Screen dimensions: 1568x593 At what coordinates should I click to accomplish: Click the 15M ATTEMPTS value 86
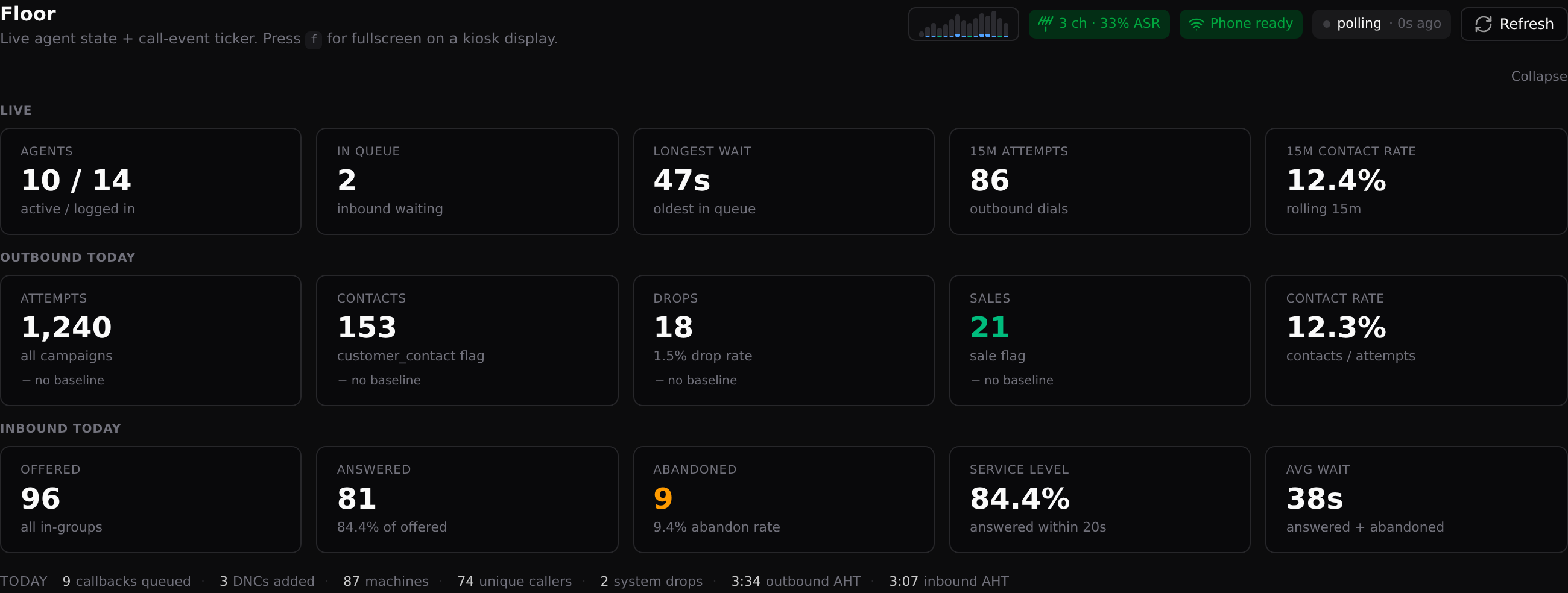(989, 181)
